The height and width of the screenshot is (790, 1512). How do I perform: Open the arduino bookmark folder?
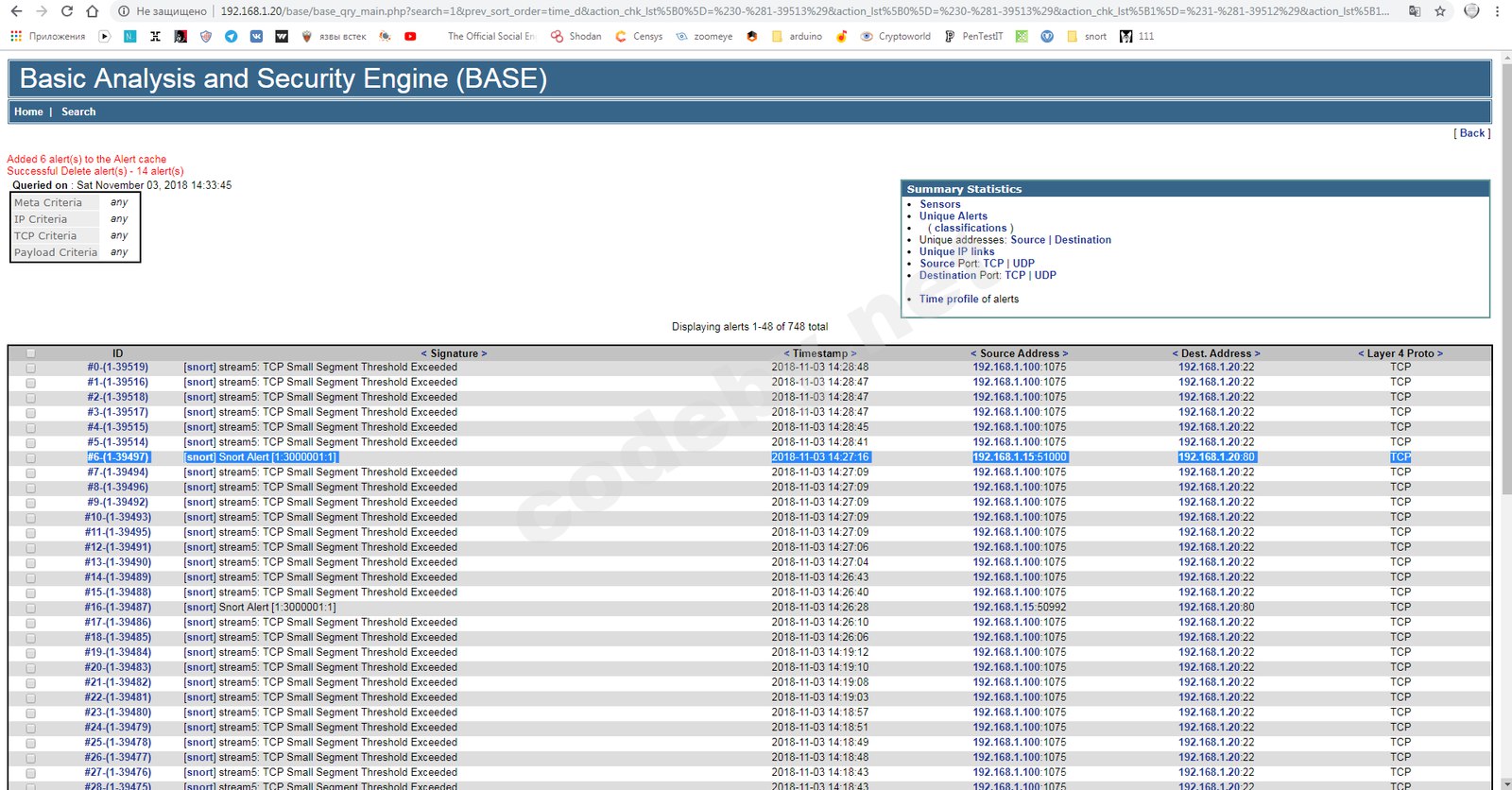pos(797,36)
